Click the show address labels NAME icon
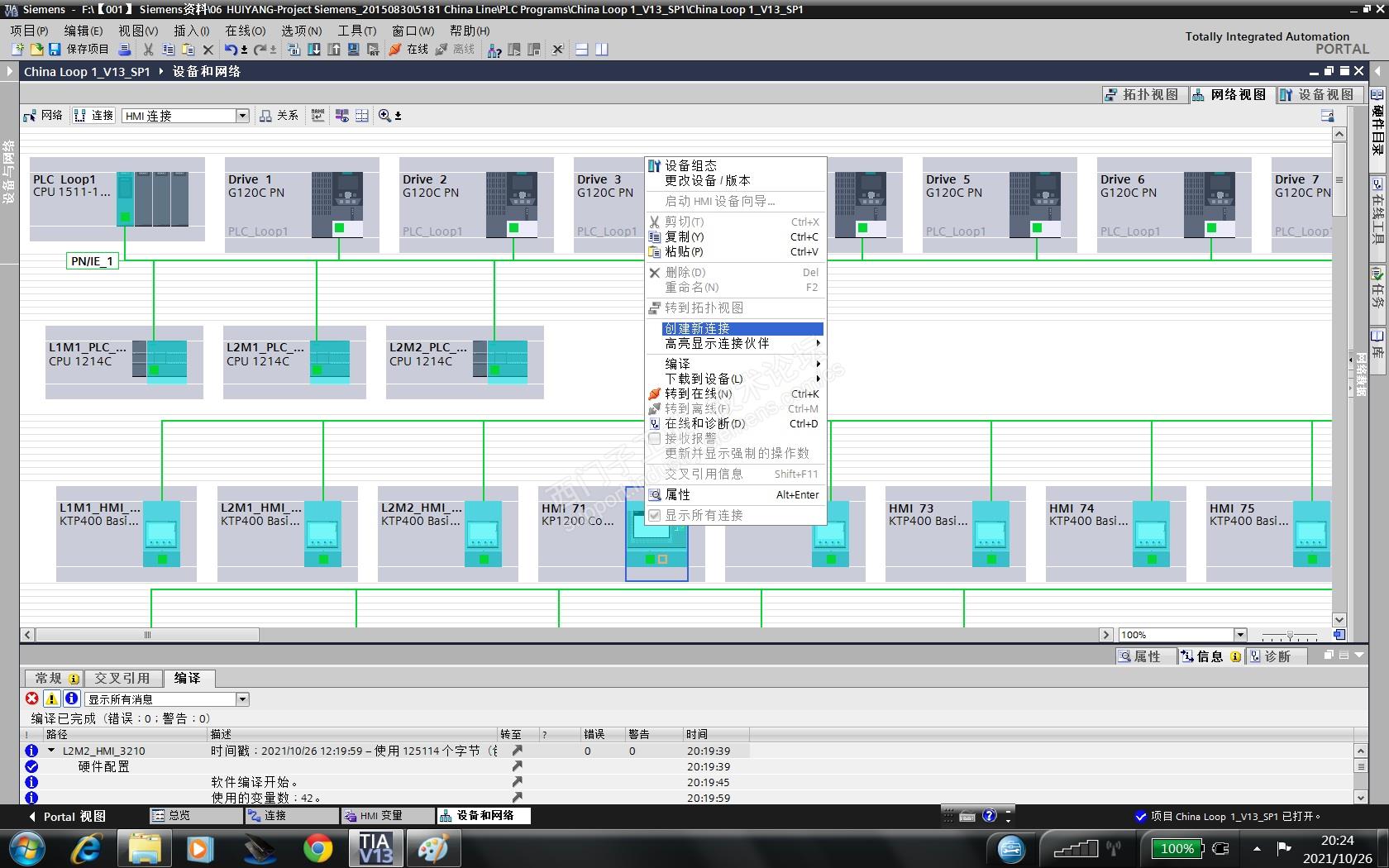The image size is (1389, 868). click(318, 116)
